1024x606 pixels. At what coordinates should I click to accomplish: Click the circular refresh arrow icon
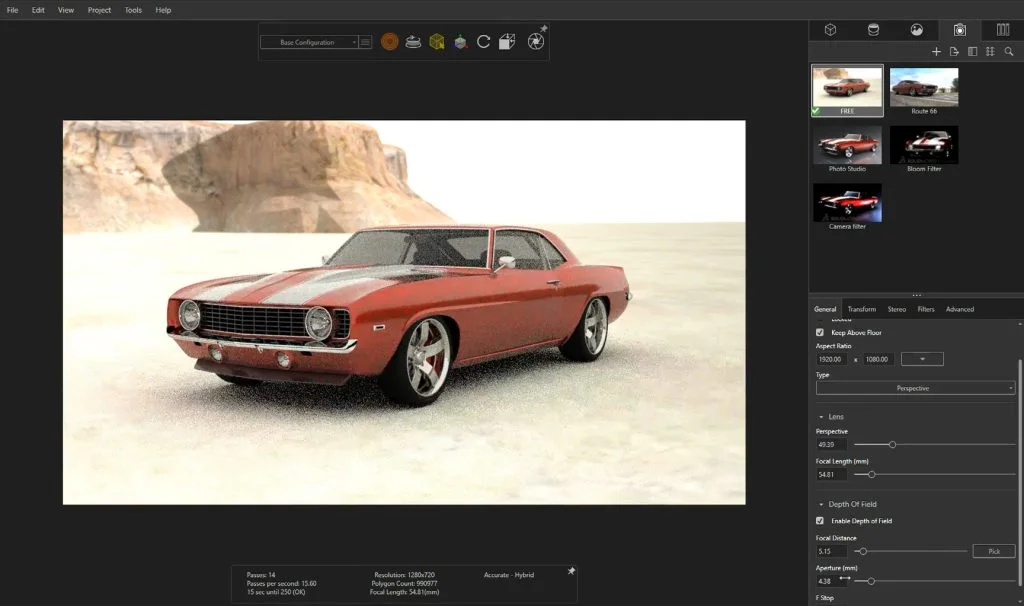[484, 42]
